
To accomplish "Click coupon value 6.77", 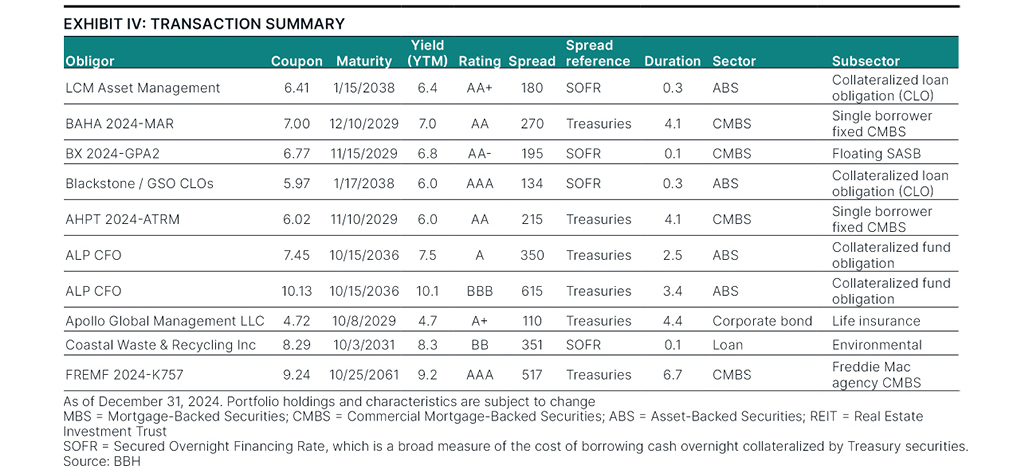I will [x=297, y=153].
